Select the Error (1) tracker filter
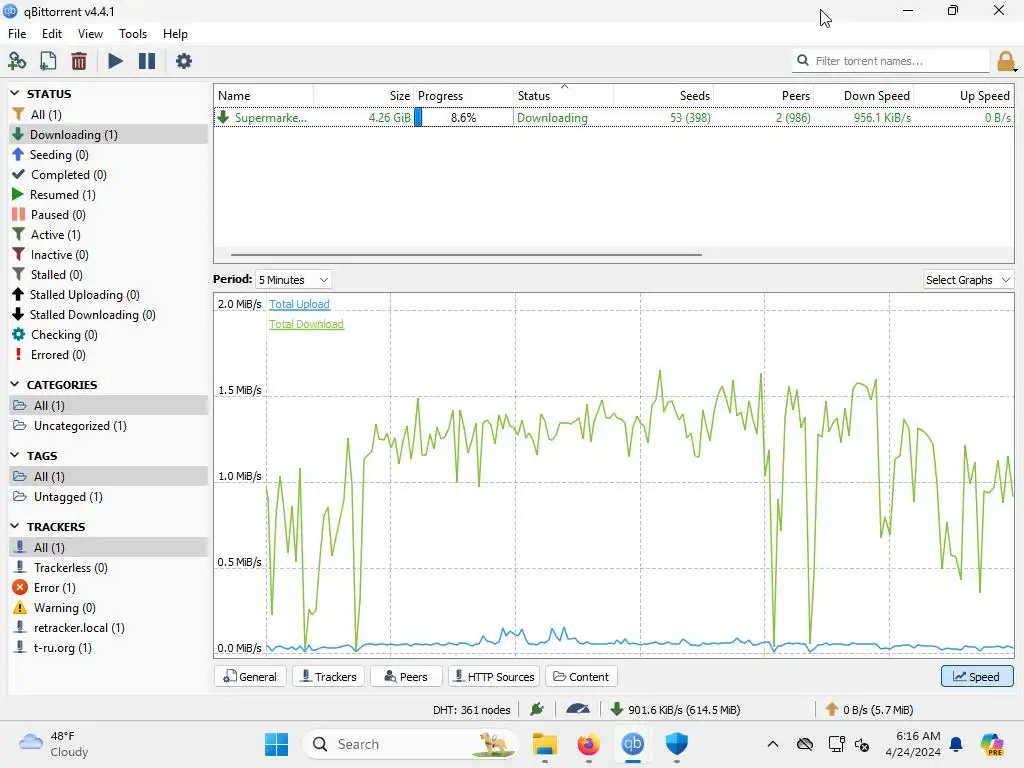The image size is (1024, 768). (108, 588)
